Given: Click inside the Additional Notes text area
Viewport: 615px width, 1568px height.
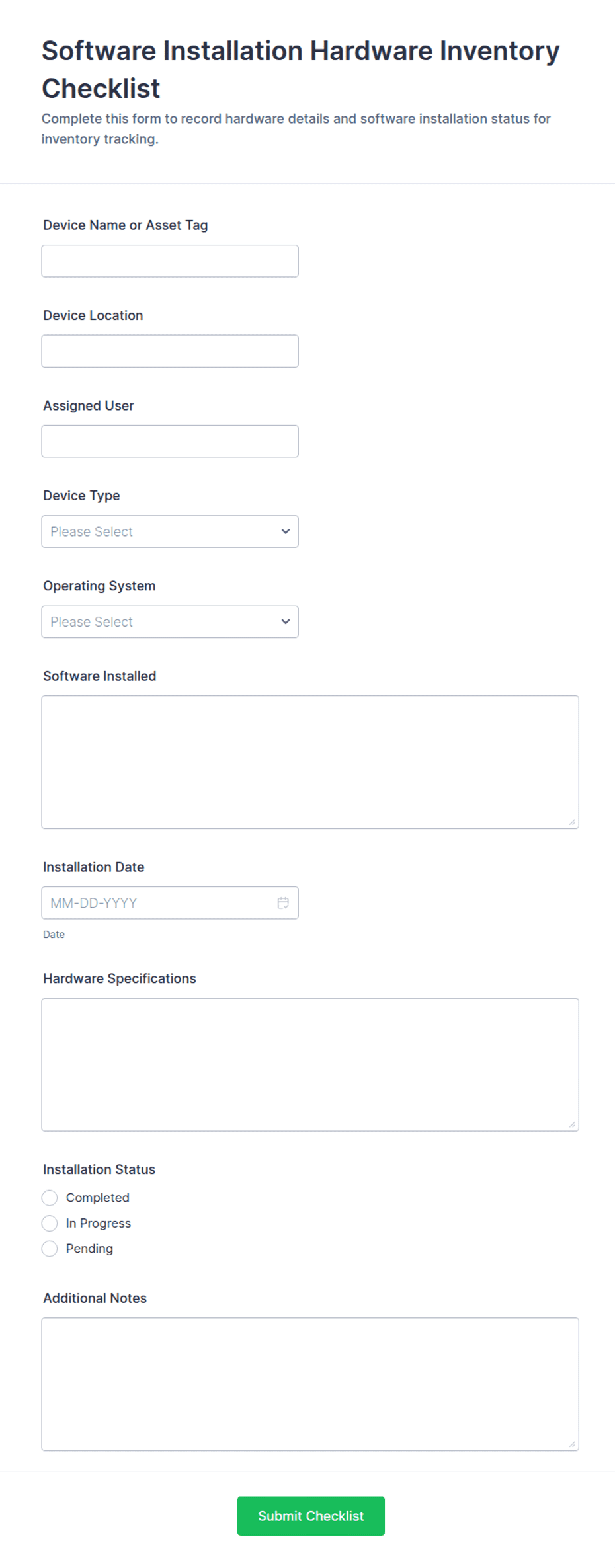Looking at the screenshot, I should [x=310, y=1384].
